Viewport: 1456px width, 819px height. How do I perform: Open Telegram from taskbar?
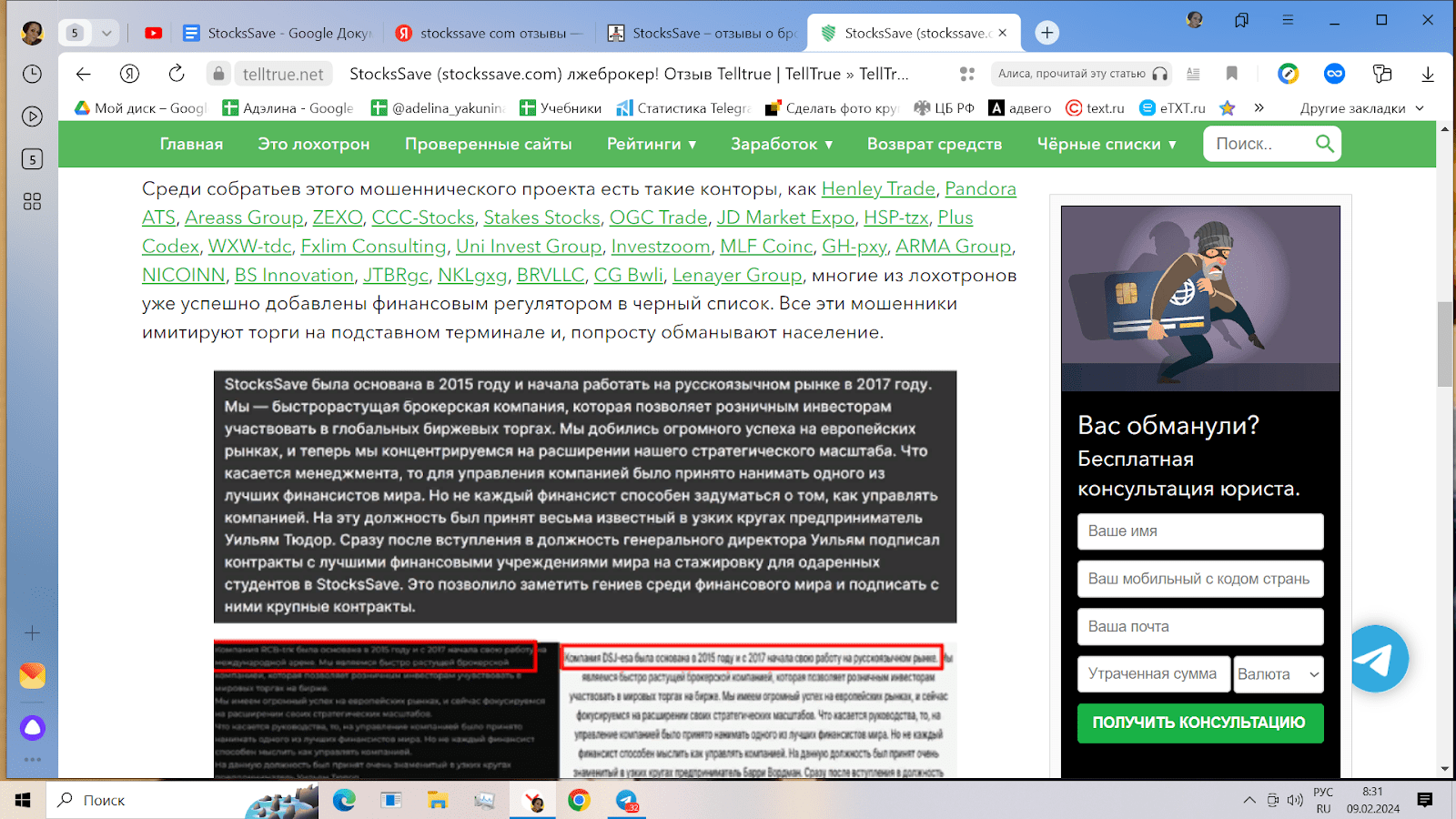click(x=626, y=800)
